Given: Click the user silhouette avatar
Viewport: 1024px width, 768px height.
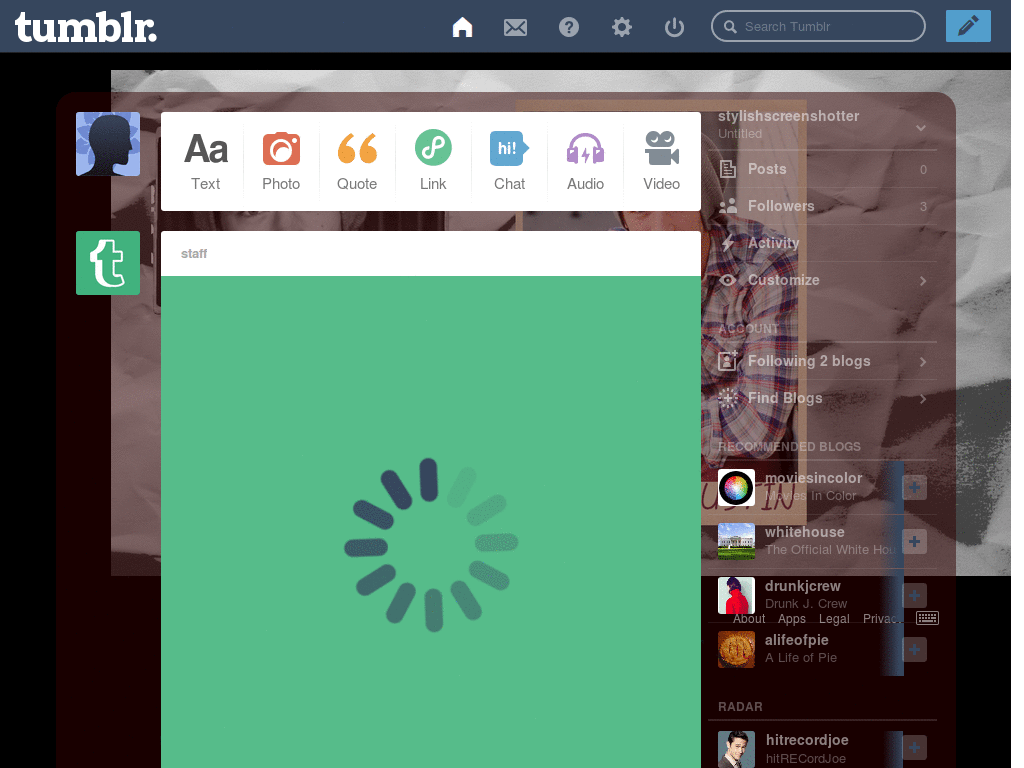Looking at the screenshot, I should [108, 144].
